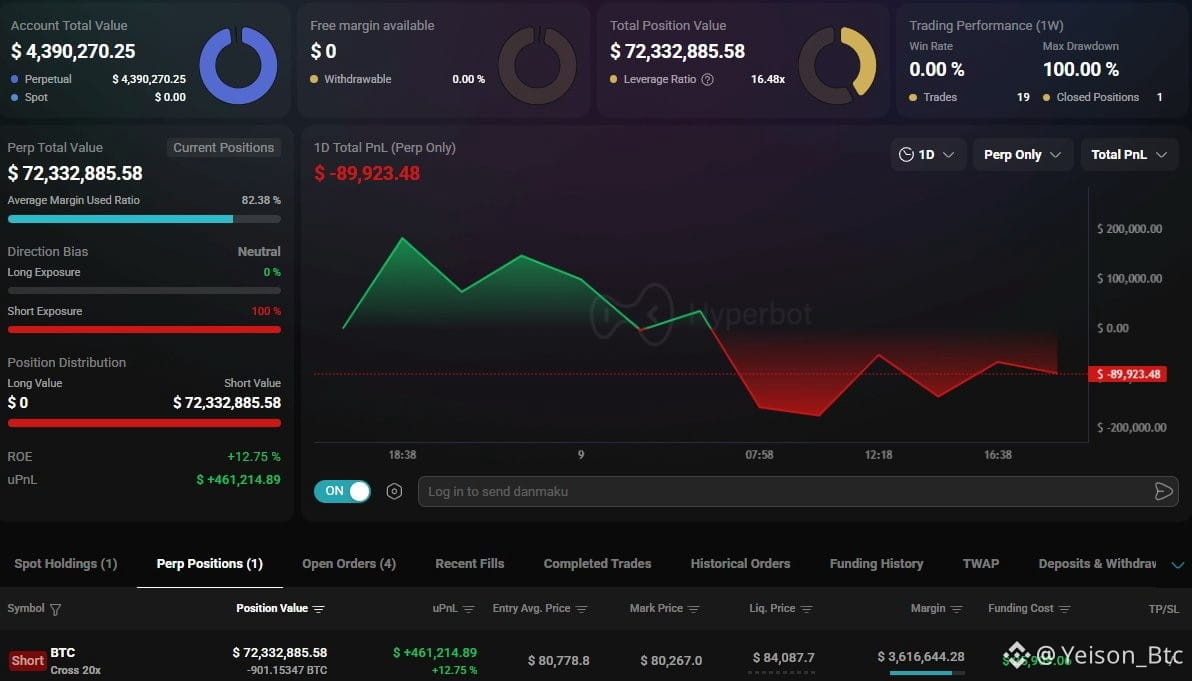Click the $ -89,923.48 chart price marker
The width and height of the screenshot is (1192, 681).
coord(1127,374)
